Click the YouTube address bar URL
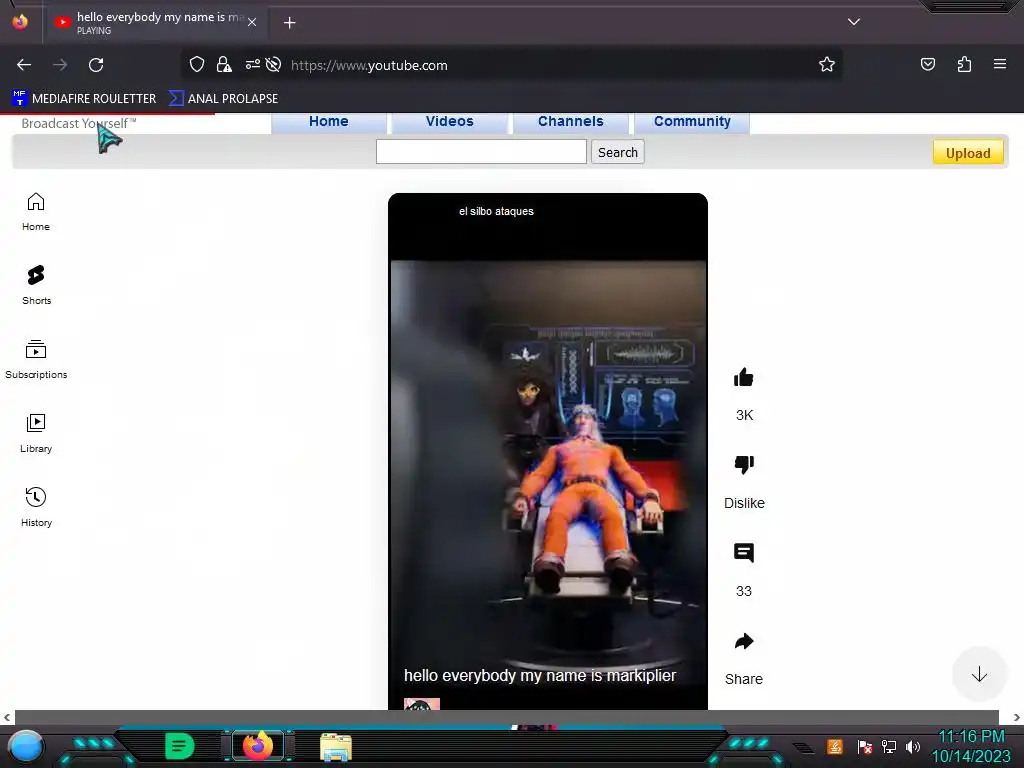 (x=369, y=65)
